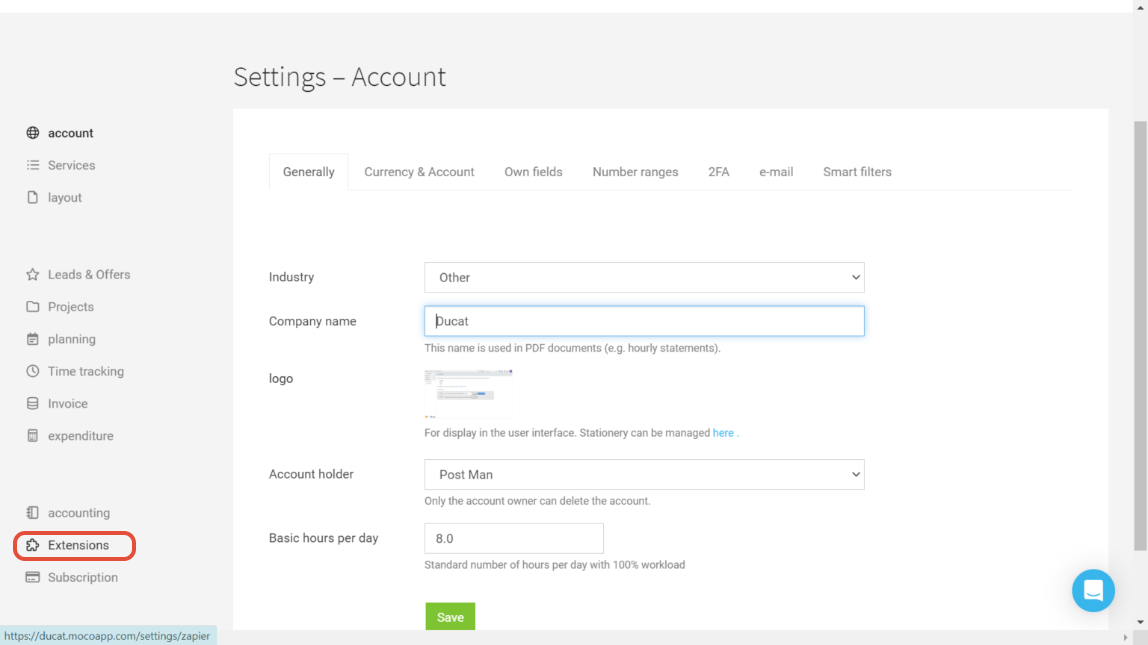This screenshot has width=1148, height=645.
Task: Click the clock icon for Time tracking
Action: 33,371
